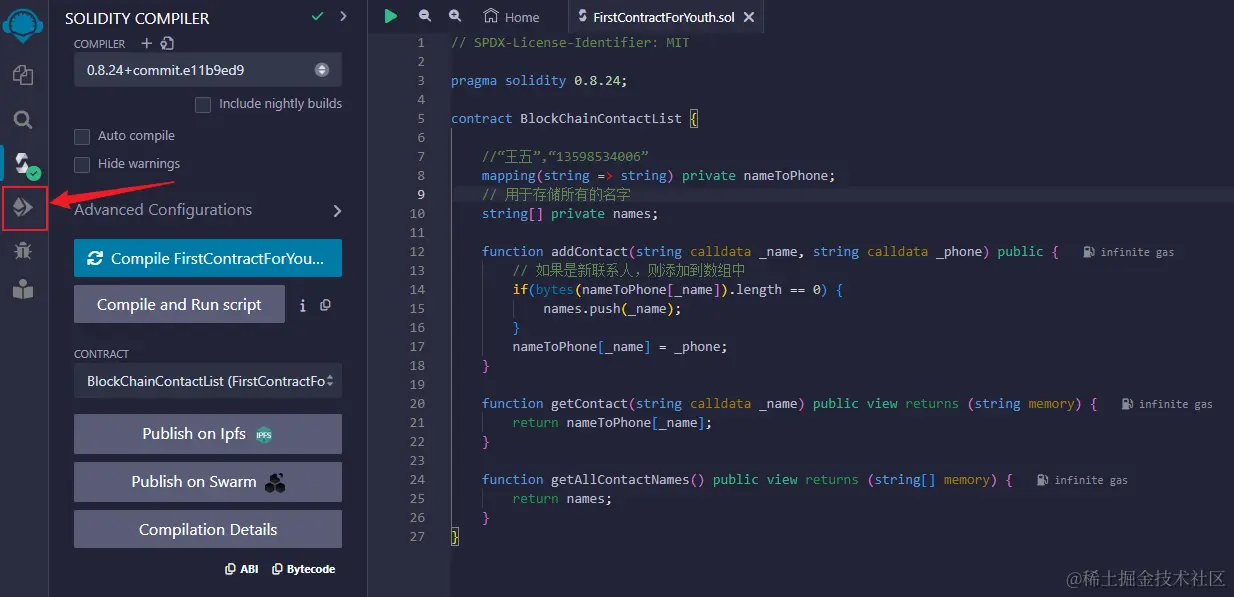
Task: Enable the Auto compile checkbox
Action: tap(82, 136)
